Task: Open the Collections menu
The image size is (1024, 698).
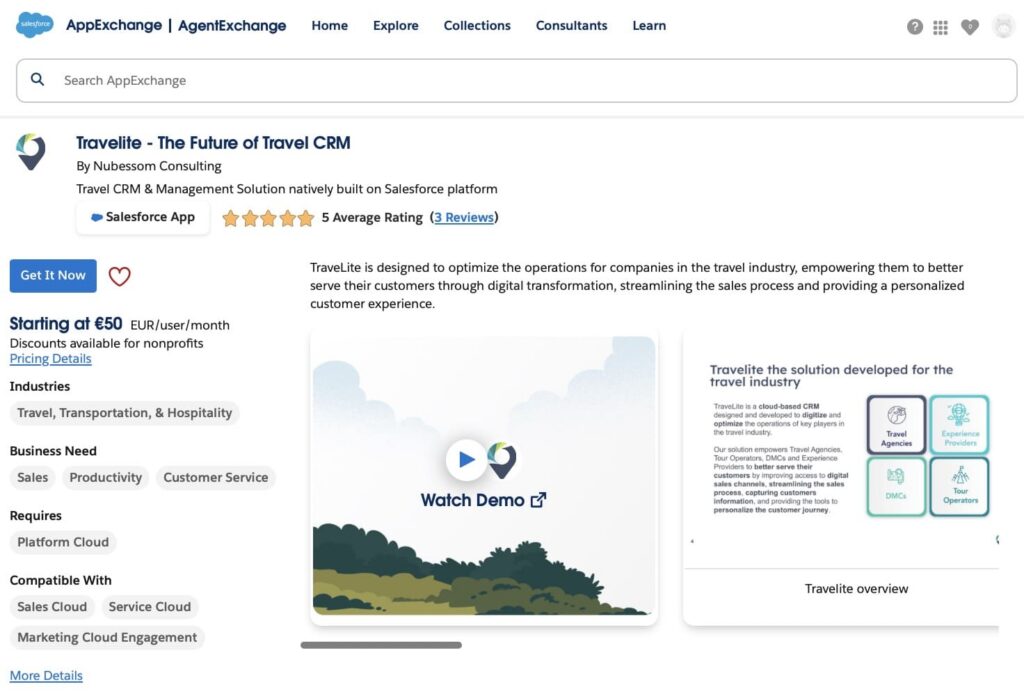Action: [x=477, y=25]
